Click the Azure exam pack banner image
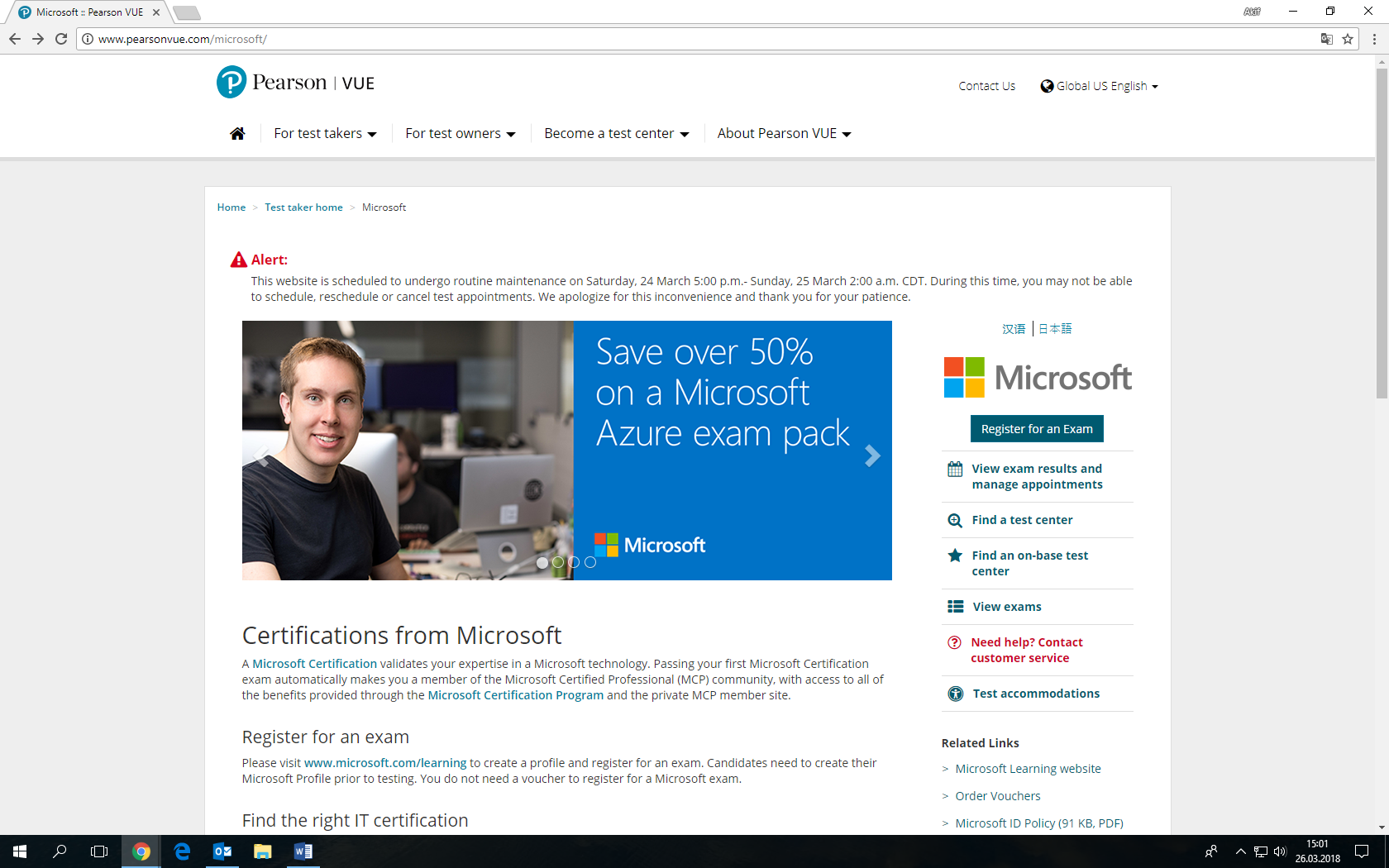The image size is (1389, 868). click(567, 451)
